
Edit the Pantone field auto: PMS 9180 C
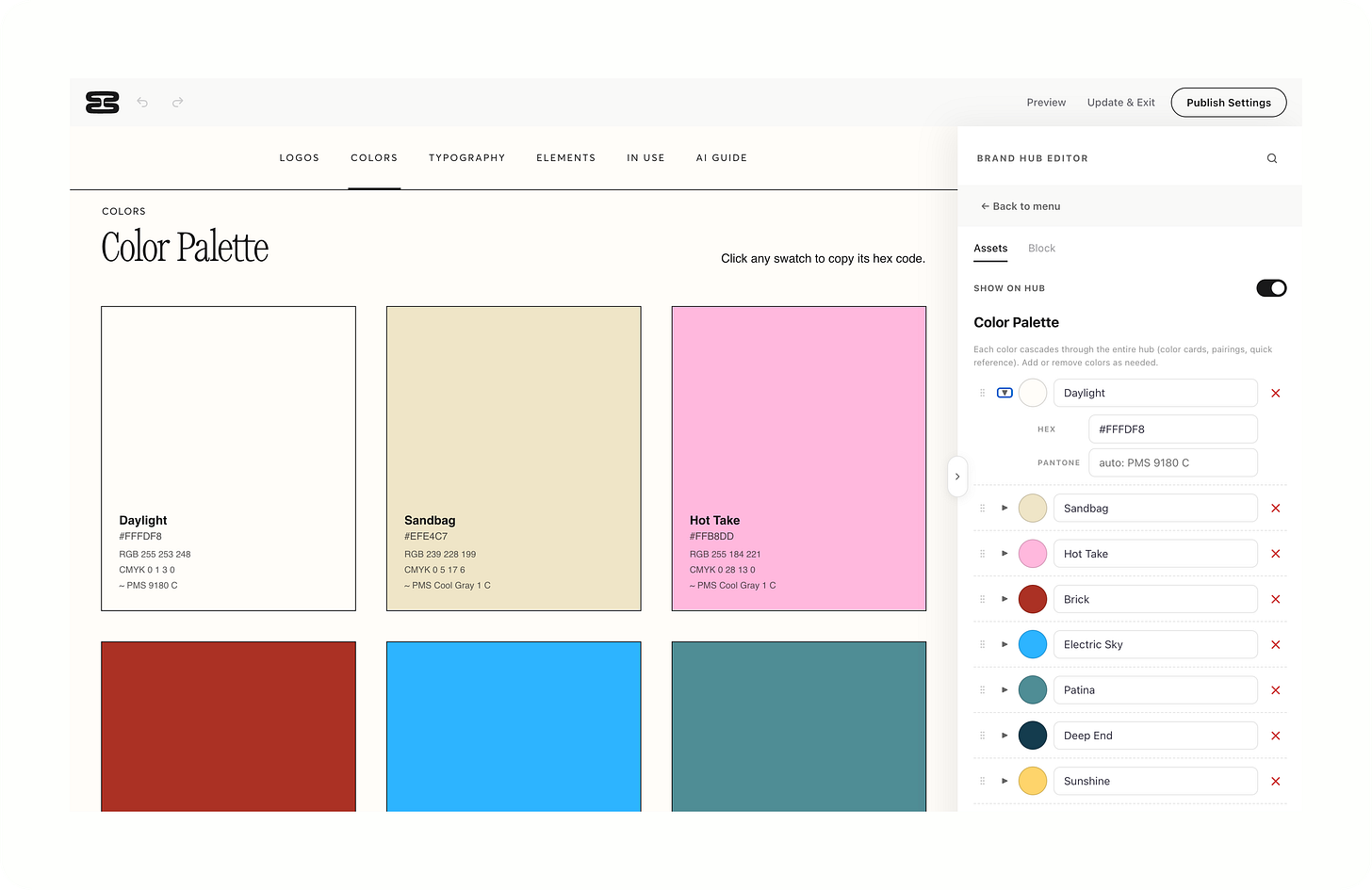click(x=1173, y=463)
